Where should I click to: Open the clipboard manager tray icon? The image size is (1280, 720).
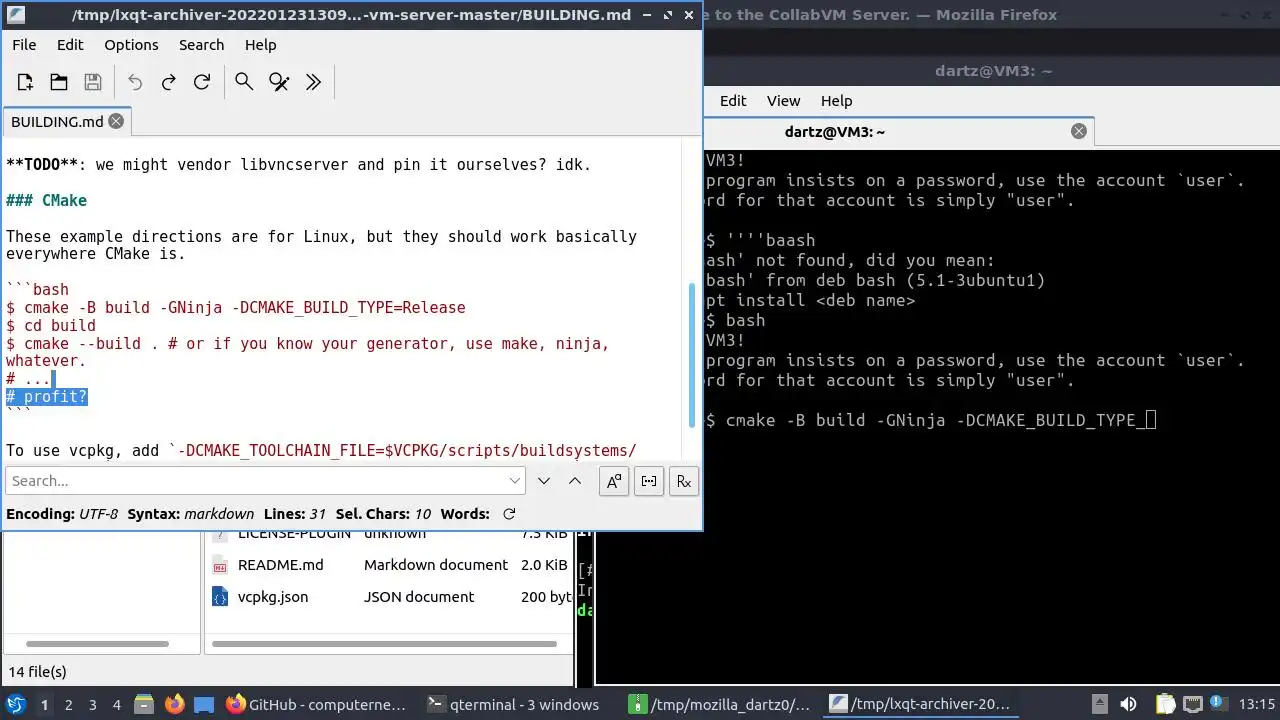[x=1165, y=704]
